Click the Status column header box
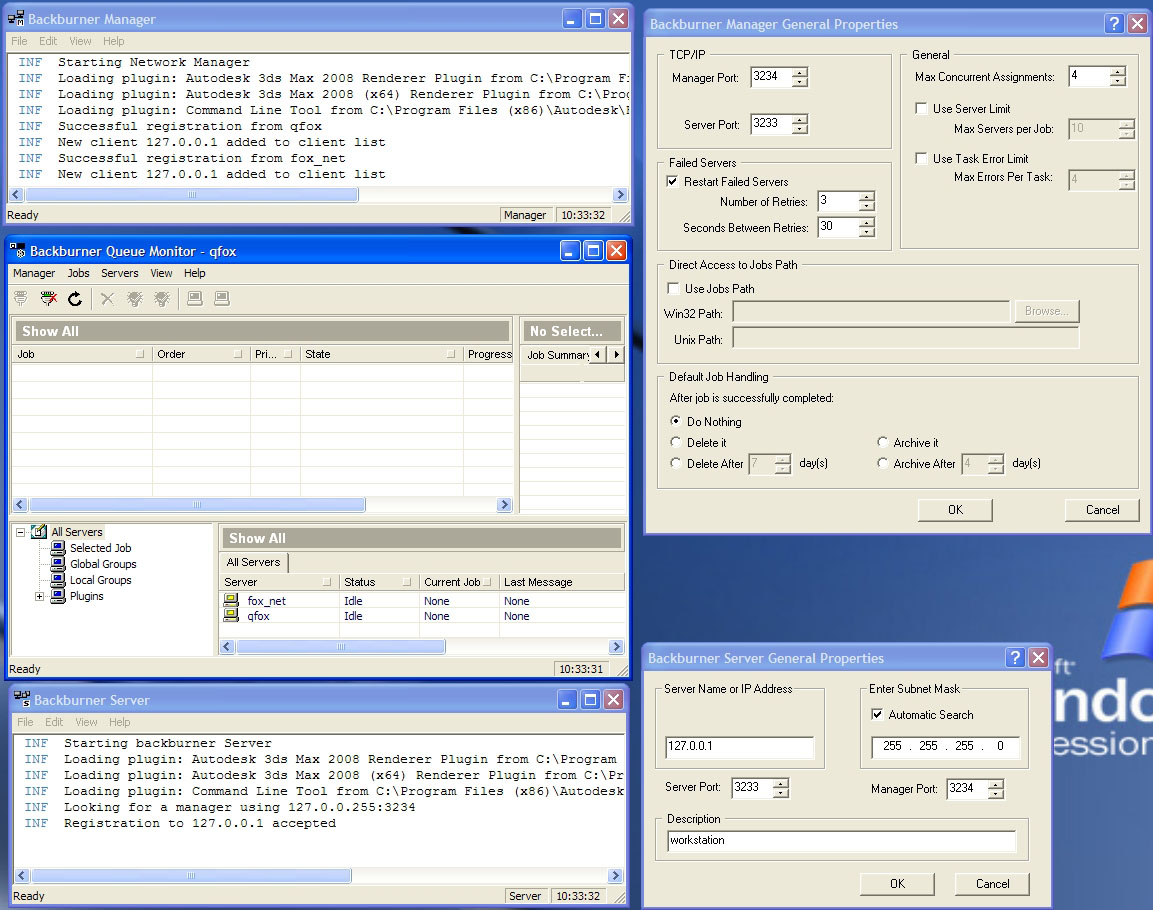 pos(407,582)
